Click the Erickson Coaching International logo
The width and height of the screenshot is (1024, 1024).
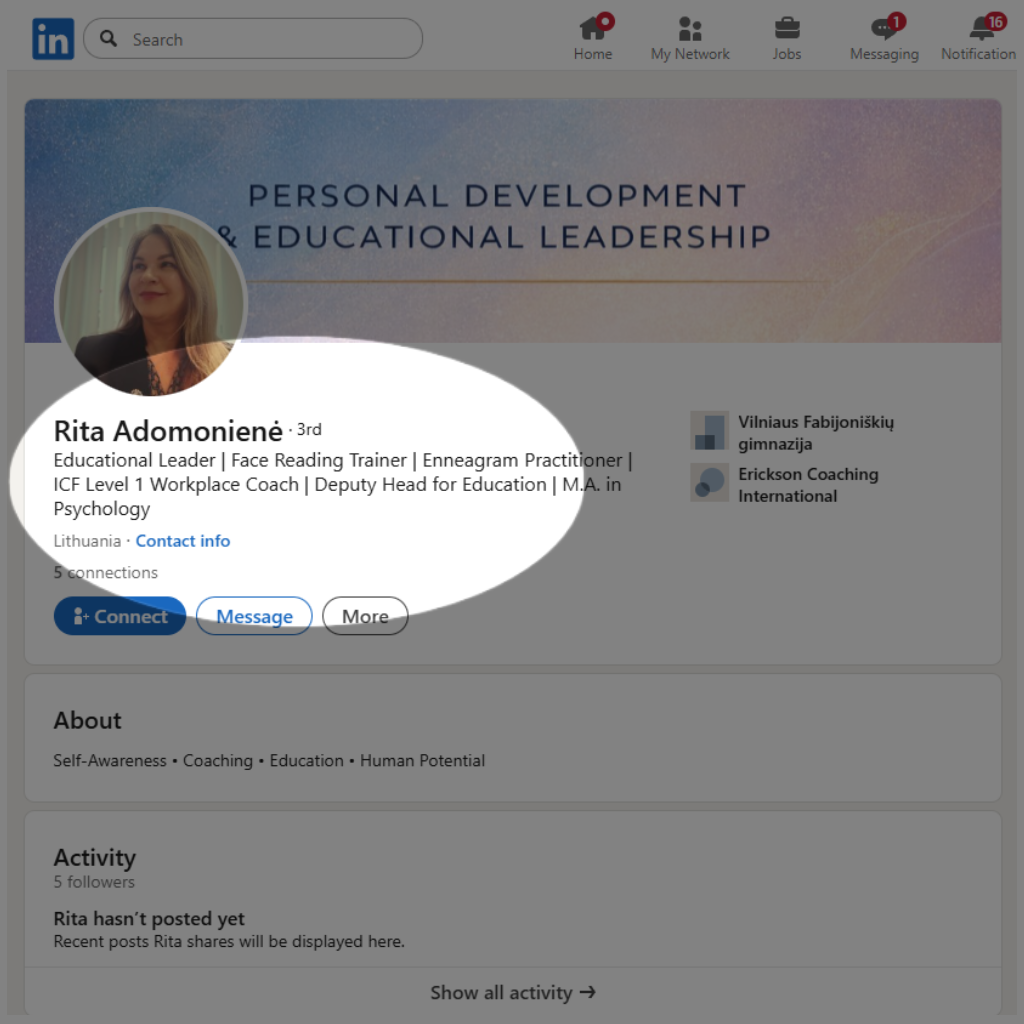click(709, 483)
